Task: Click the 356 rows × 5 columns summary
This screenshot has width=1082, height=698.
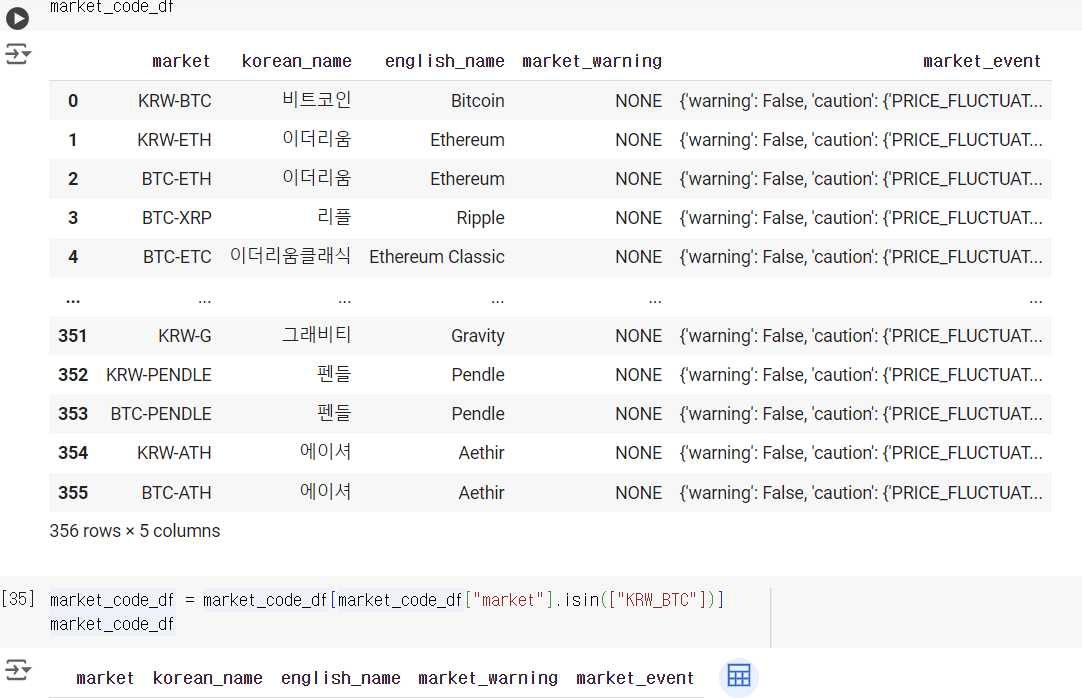Action: (x=135, y=531)
